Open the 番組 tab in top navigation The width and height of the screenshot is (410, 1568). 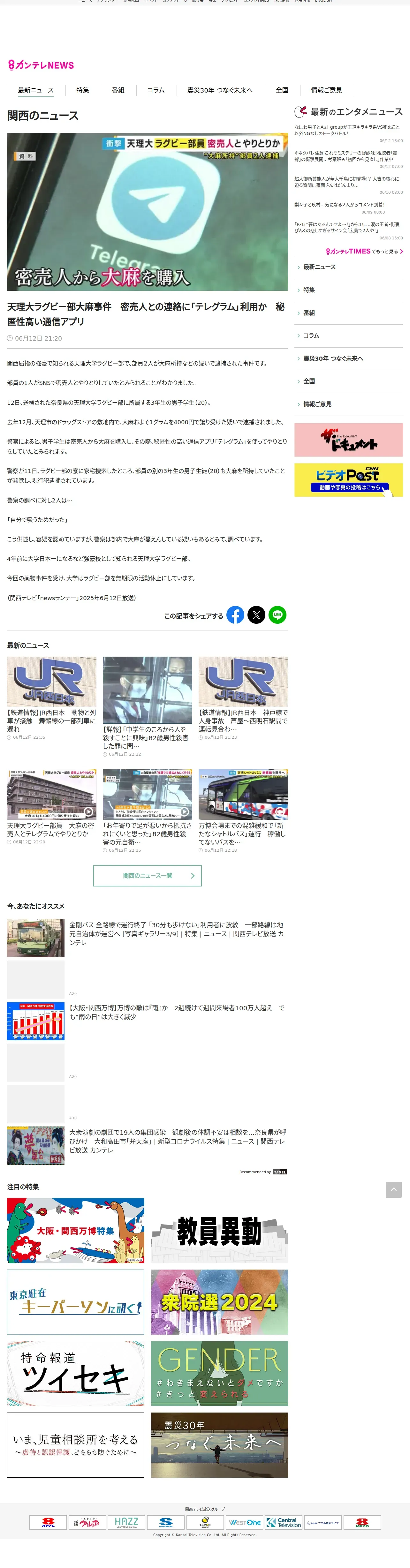coord(118,90)
